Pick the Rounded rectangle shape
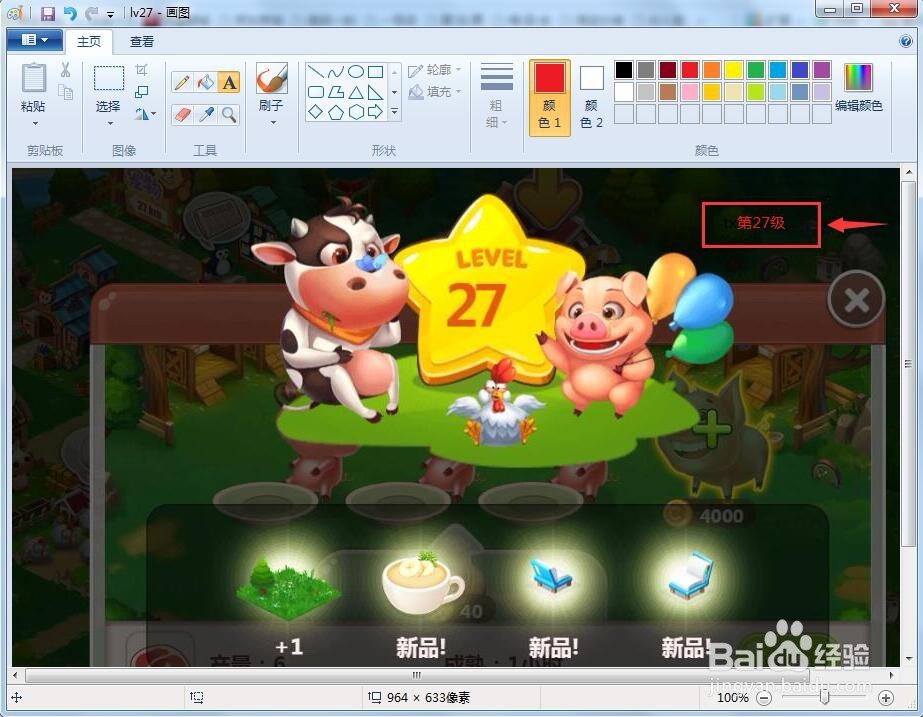This screenshot has width=923, height=717. click(x=316, y=92)
